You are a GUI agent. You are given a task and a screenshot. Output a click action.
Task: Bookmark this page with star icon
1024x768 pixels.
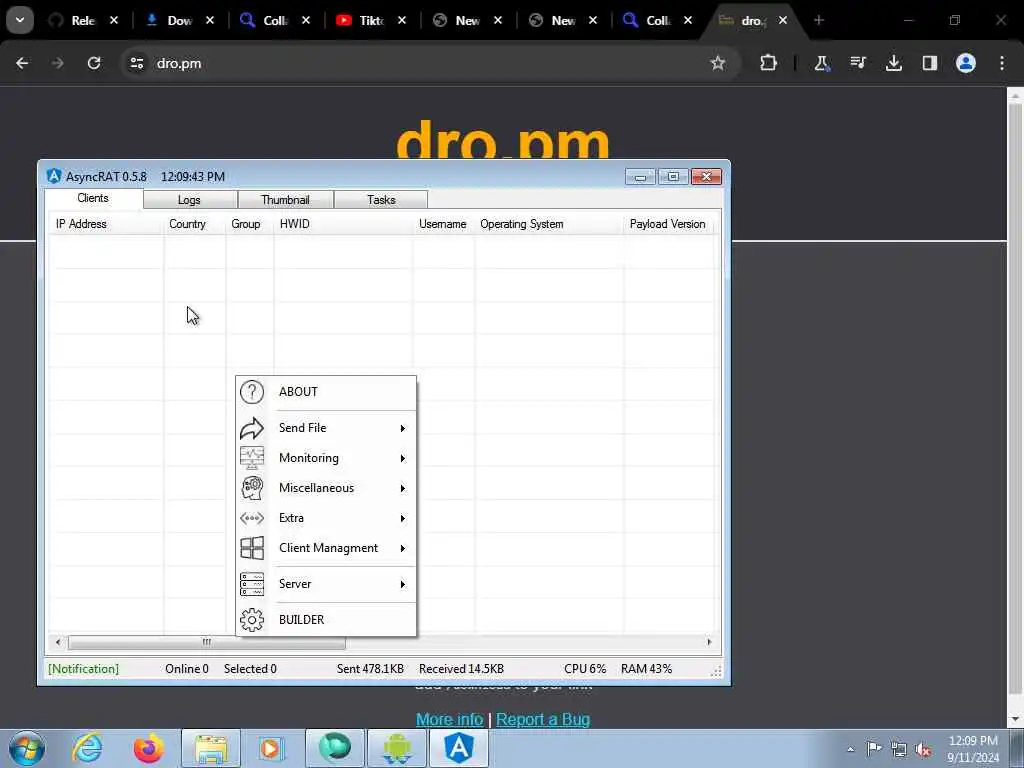pos(718,63)
